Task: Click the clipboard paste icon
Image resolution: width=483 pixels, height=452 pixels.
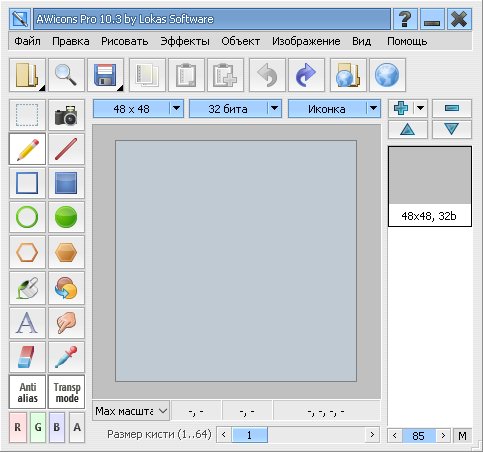Action: point(186,75)
